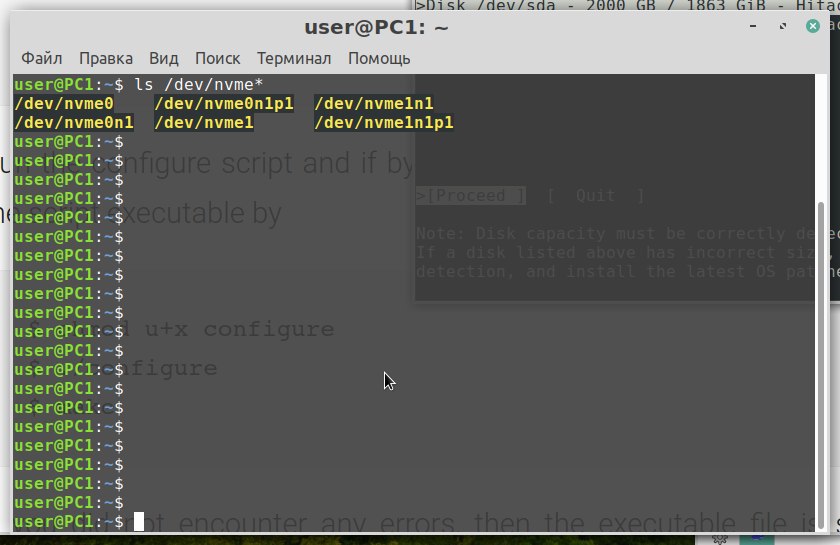Viewport: 840px width, 545px height.
Task: Open the Поиск menu
Action: 217,58
